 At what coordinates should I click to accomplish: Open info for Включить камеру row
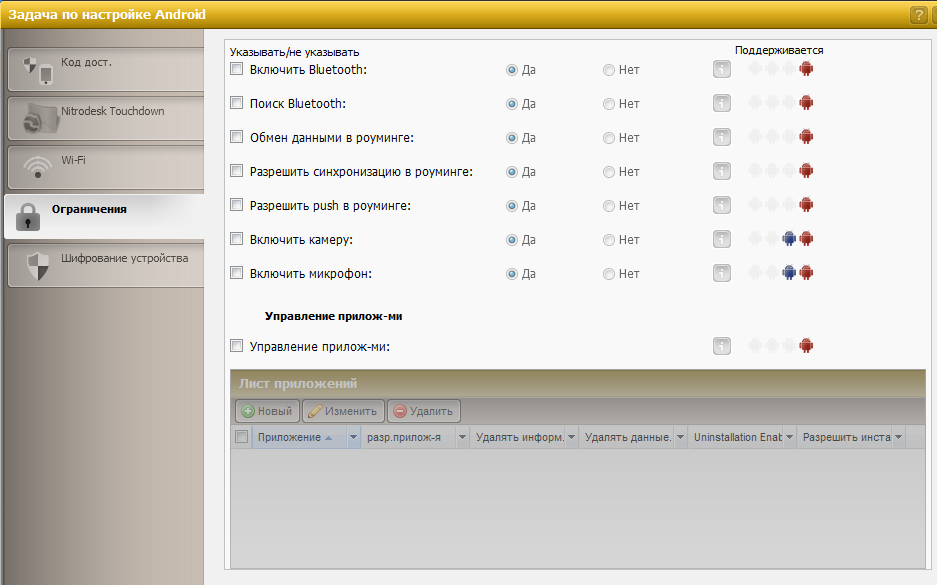point(722,240)
